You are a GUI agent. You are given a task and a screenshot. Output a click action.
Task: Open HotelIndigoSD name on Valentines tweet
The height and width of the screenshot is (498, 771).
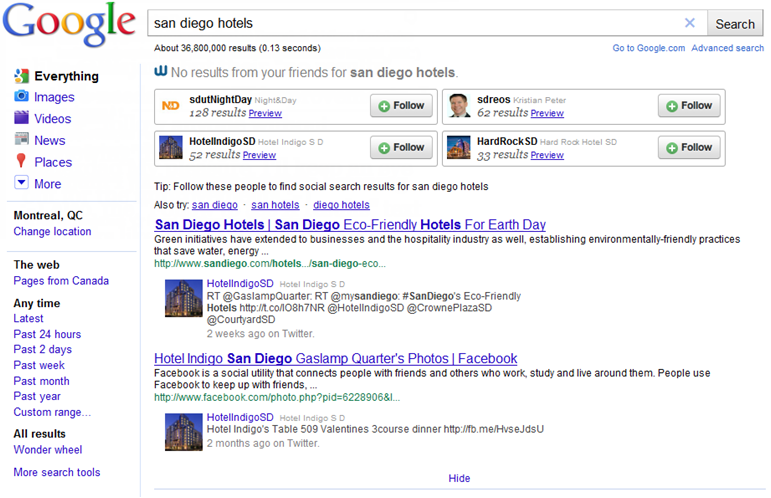240,417
